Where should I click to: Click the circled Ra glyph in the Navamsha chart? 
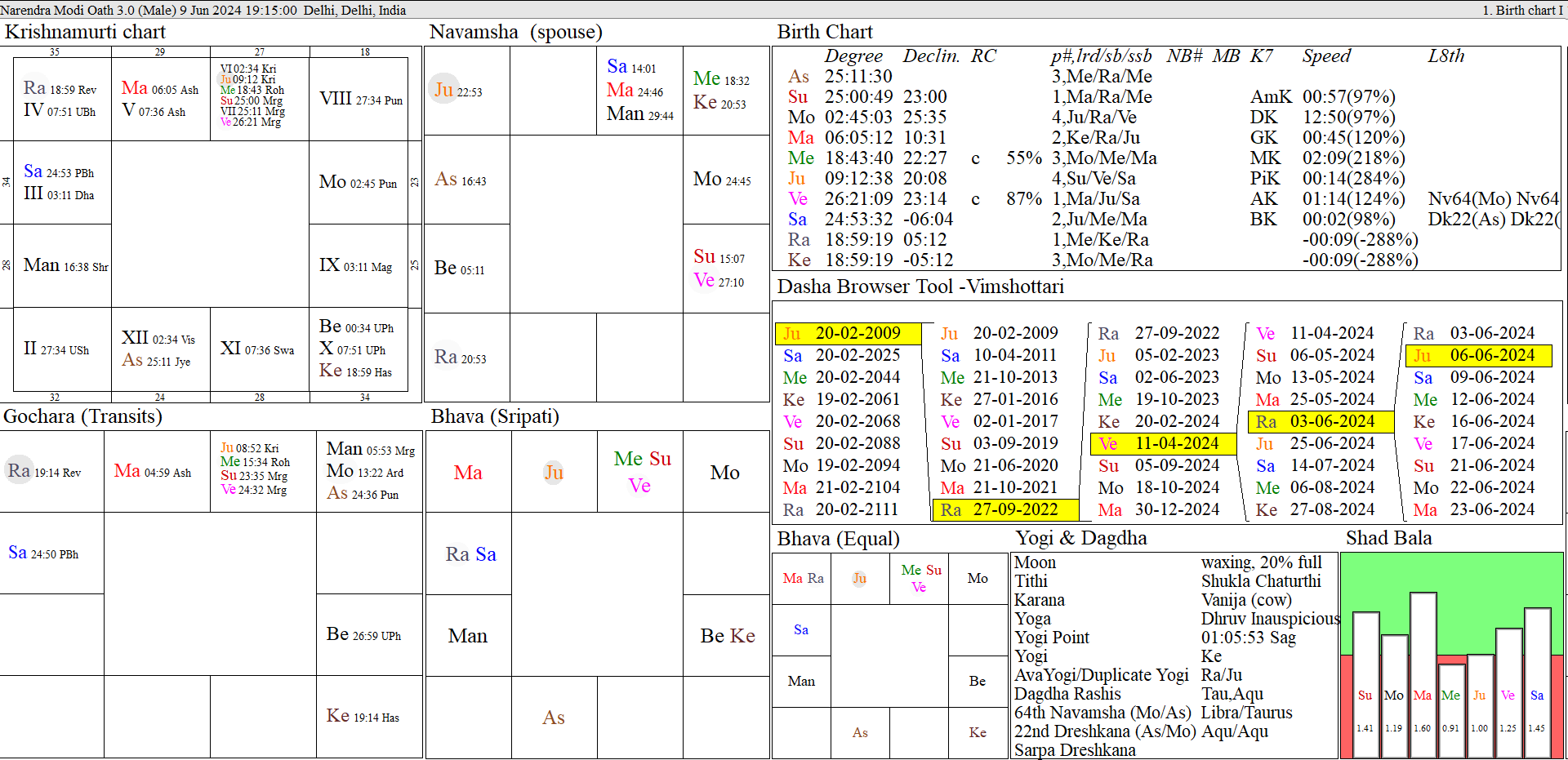(x=445, y=358)
